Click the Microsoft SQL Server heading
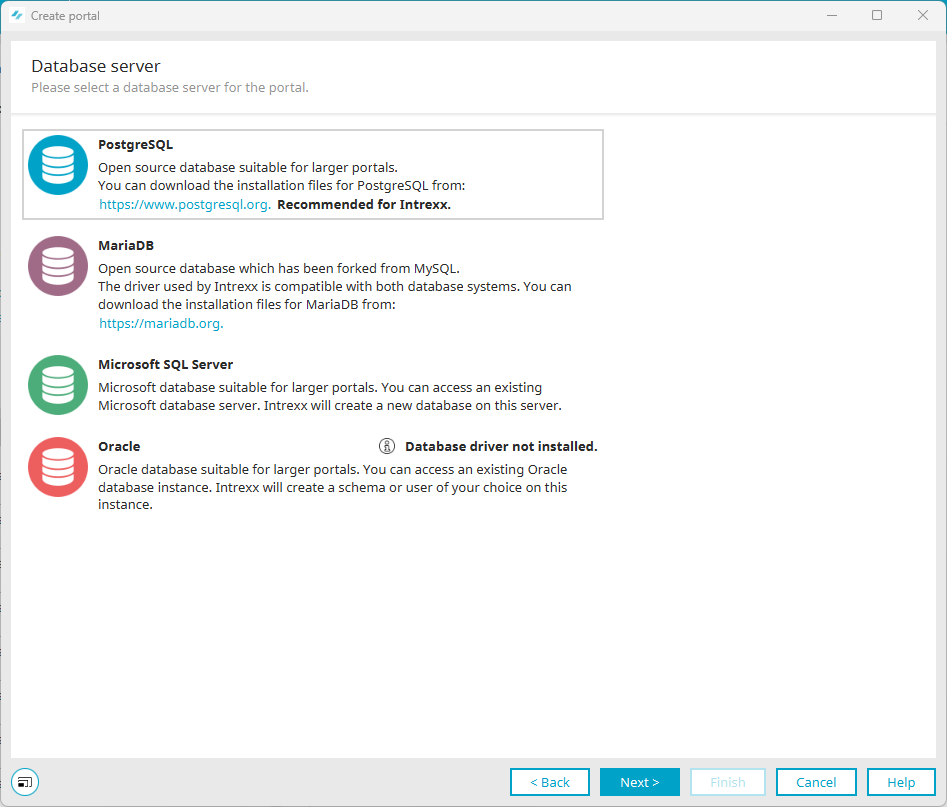 coord(165,364)
